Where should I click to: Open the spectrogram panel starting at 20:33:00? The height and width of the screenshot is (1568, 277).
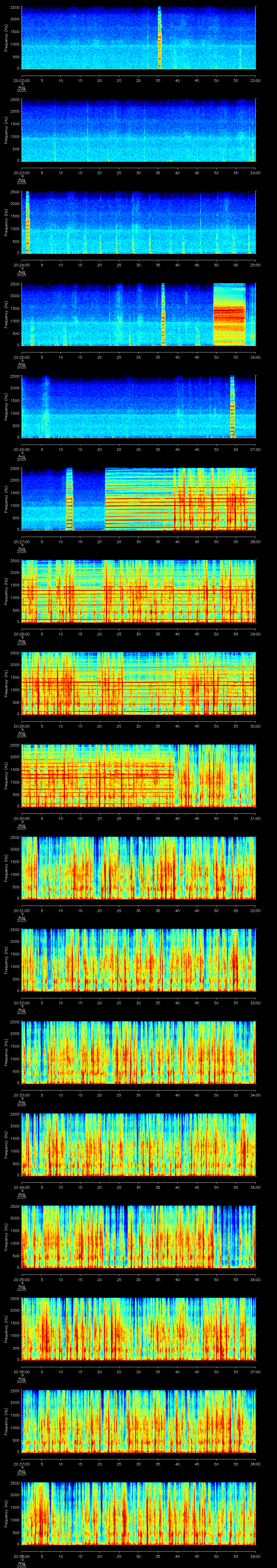[x=138, y=1052]
